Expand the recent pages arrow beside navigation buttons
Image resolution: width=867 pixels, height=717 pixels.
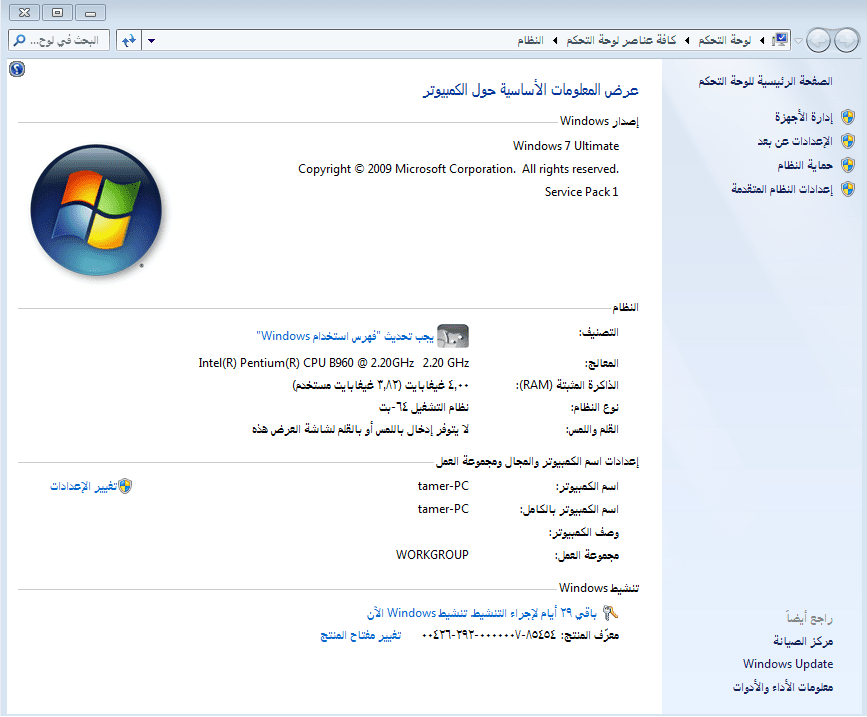[x=798, y=41]
